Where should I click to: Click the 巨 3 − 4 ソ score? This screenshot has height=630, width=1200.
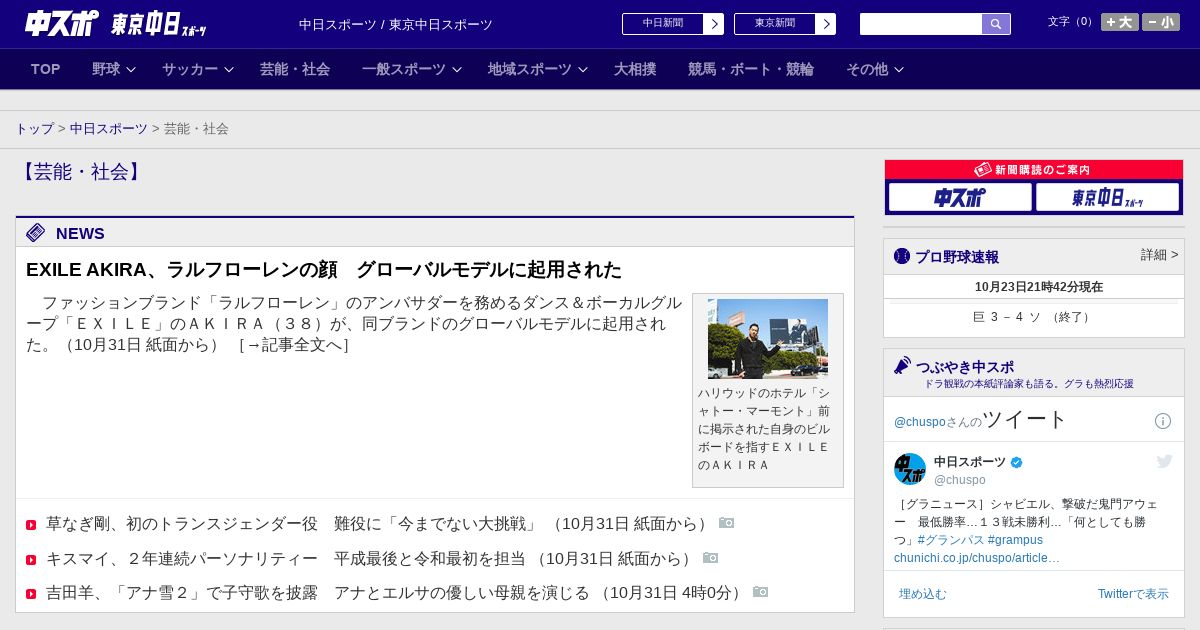click(1033, 317)
